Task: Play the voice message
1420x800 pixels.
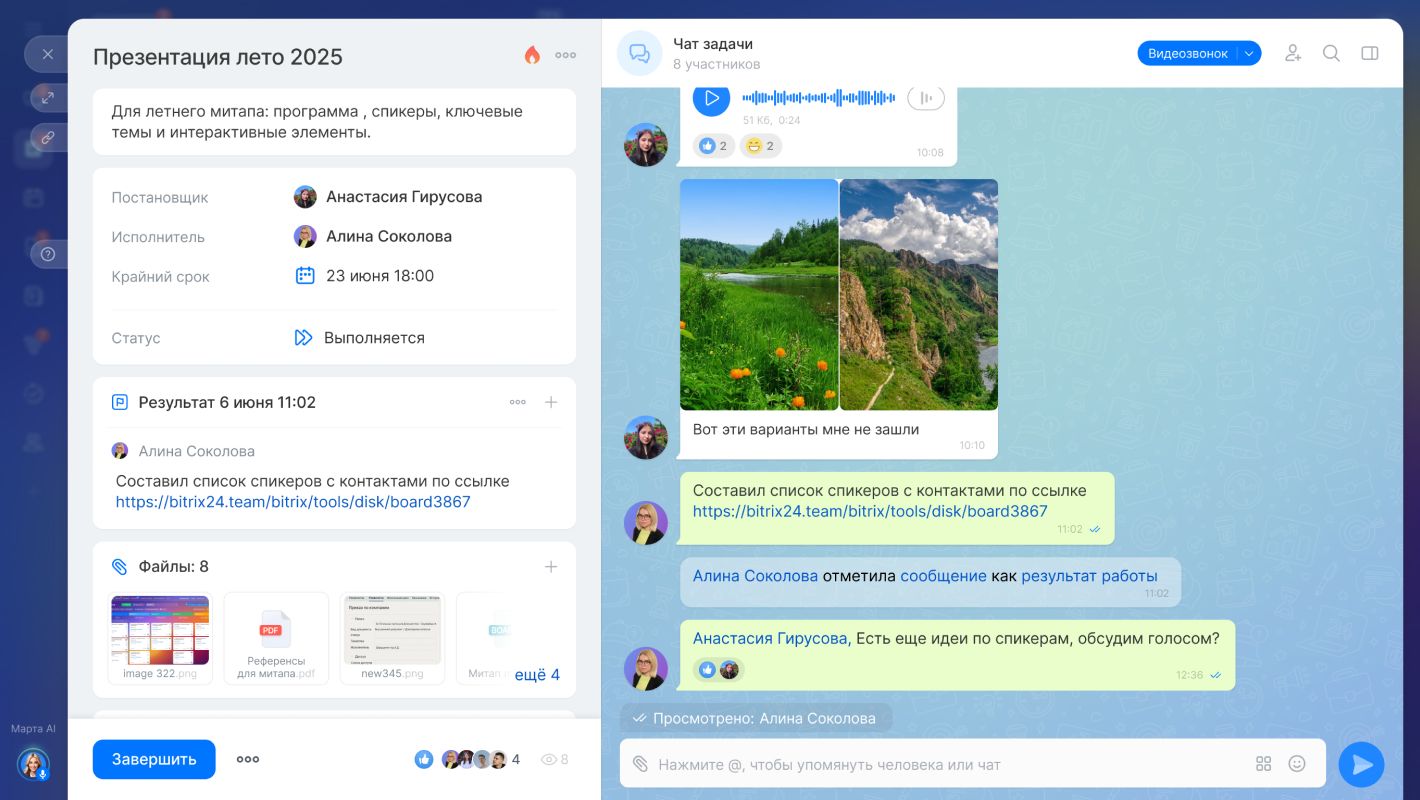Action: pos(711,98)
